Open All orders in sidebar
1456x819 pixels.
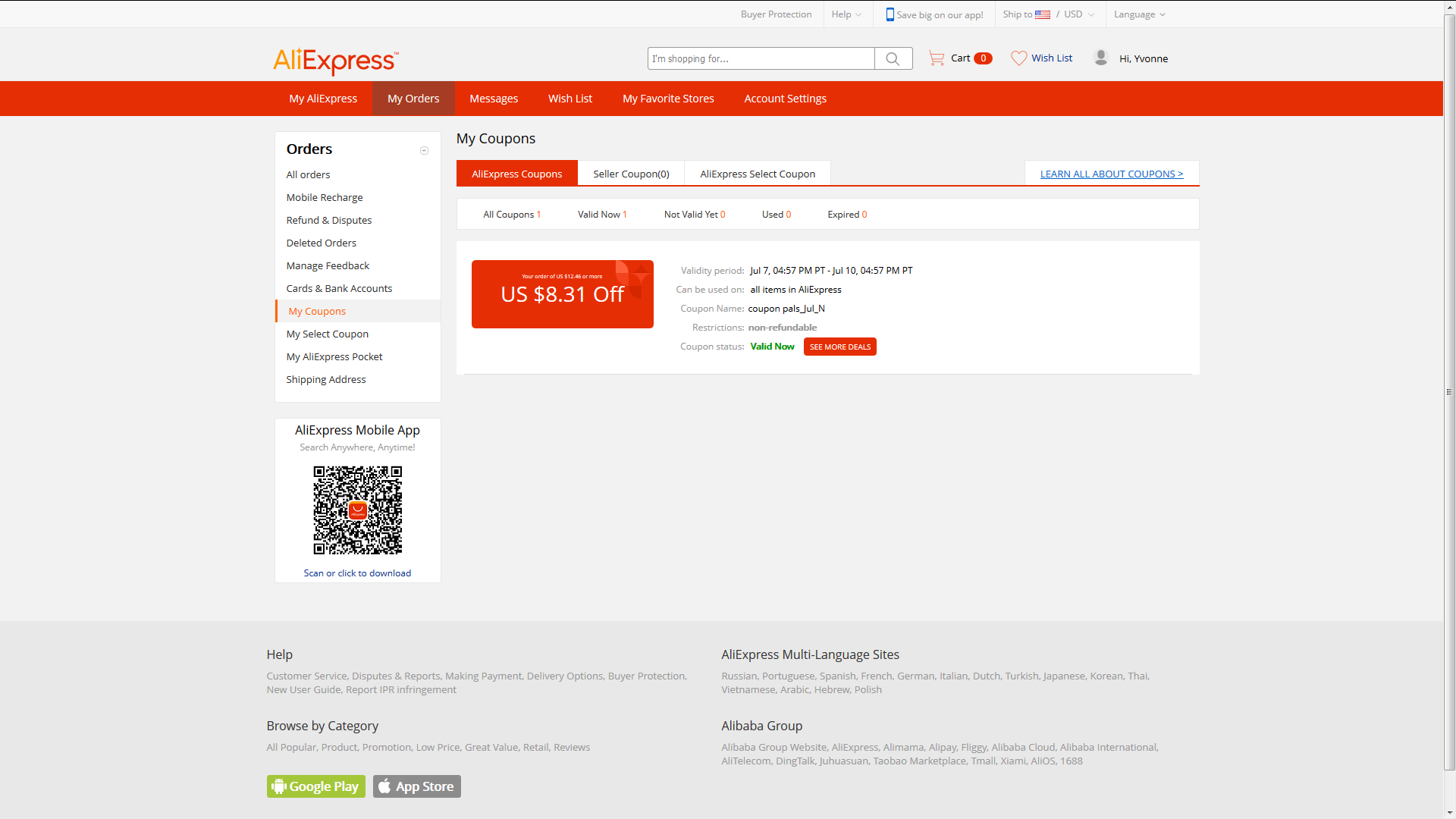coord(308,174)
